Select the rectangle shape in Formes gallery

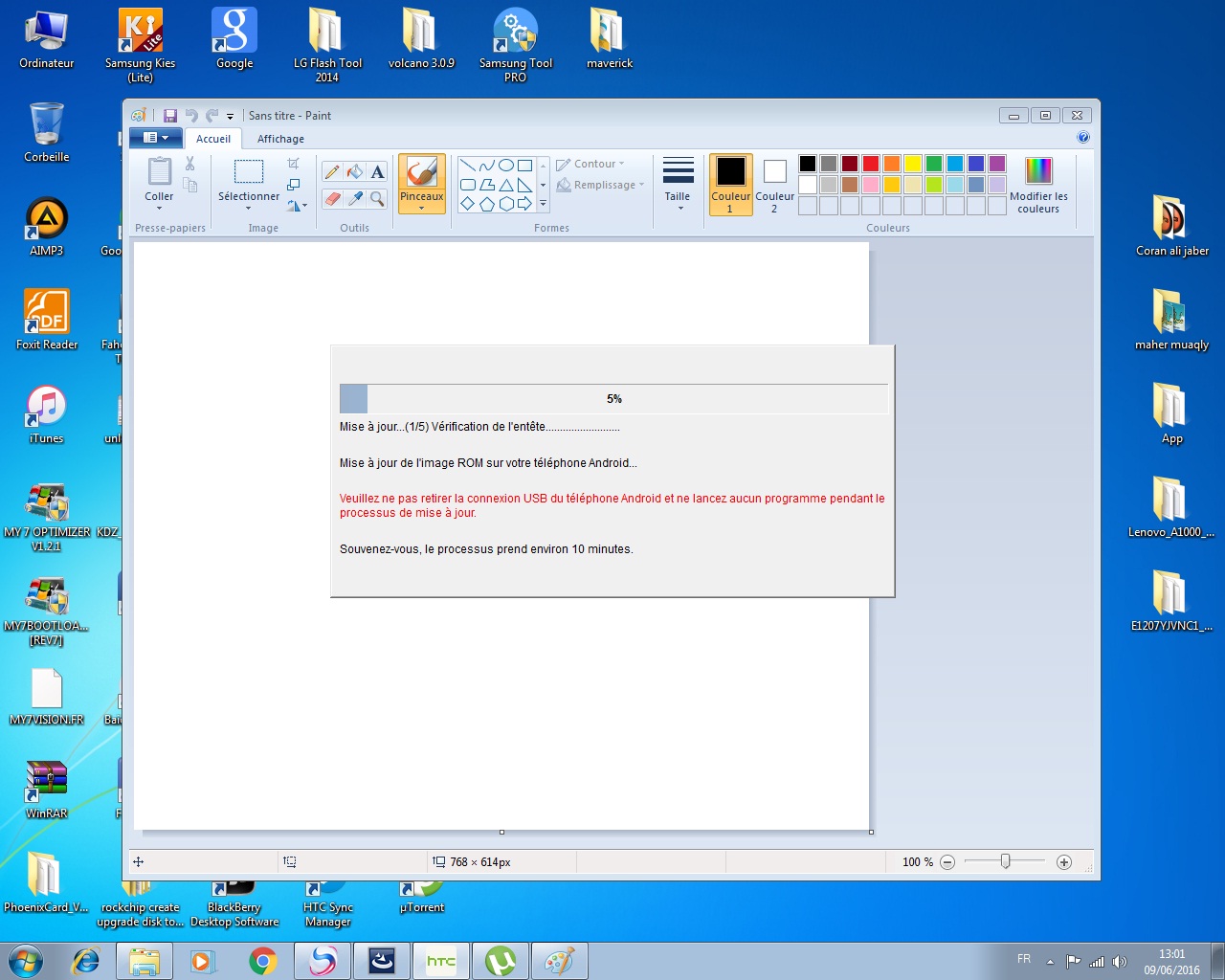pos(524,166)
